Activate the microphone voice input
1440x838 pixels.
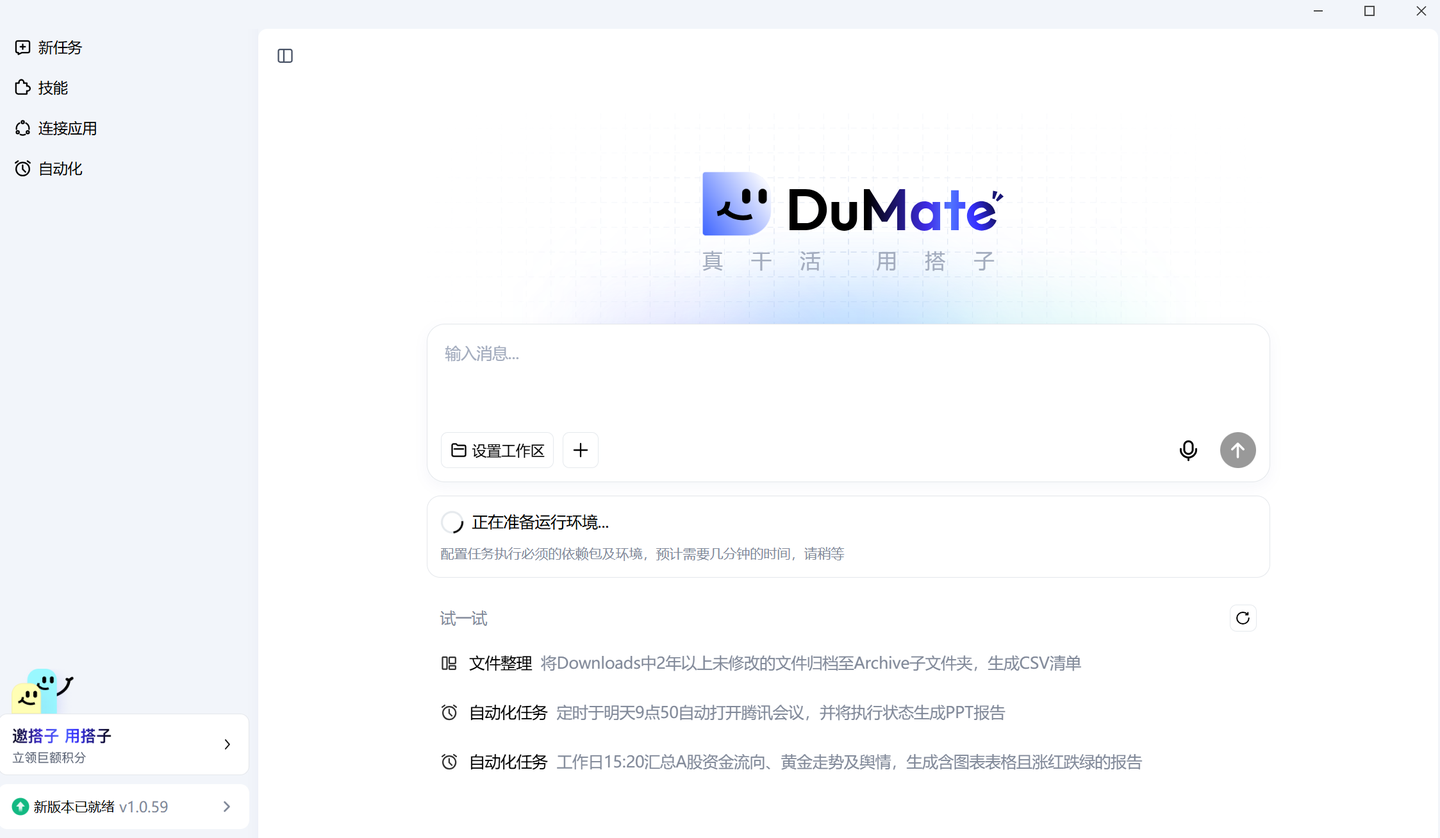coord(1188,450)
